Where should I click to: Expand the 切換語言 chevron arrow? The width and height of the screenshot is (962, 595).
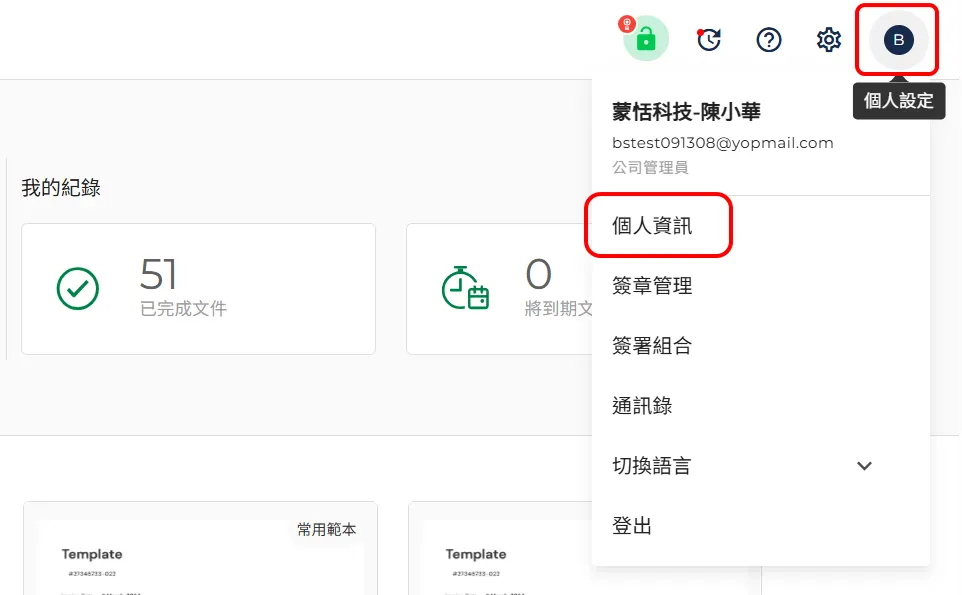tap(865, 466)
